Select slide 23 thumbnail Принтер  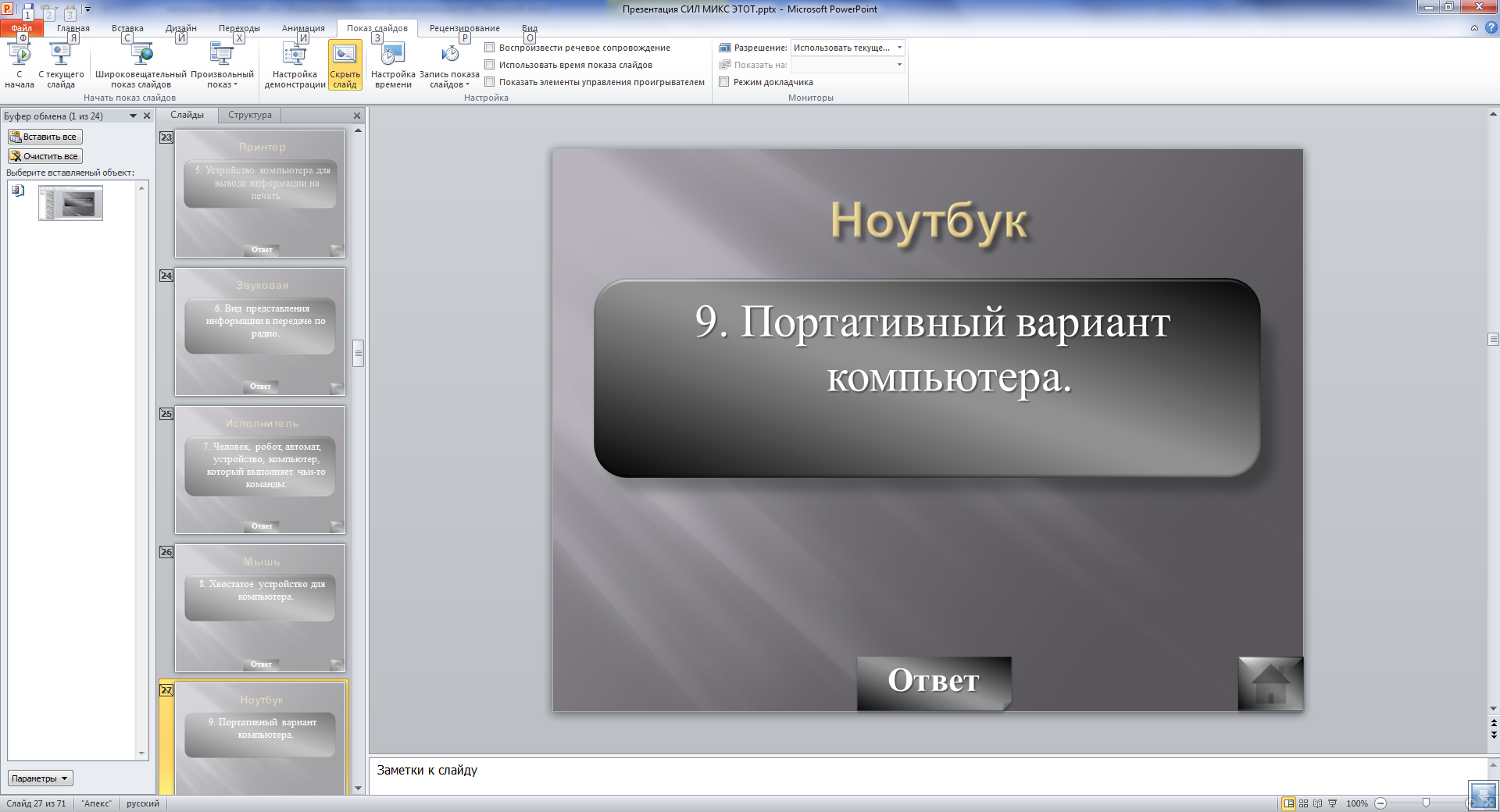(x=260, y=194)
